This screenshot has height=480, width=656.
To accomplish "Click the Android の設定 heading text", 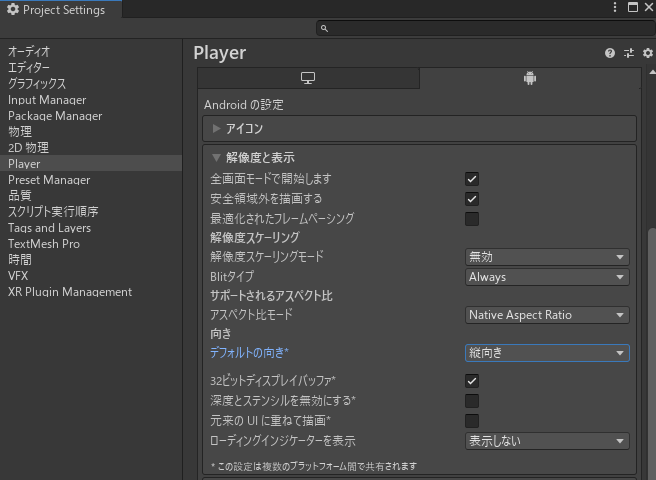I will pos(243,105).
